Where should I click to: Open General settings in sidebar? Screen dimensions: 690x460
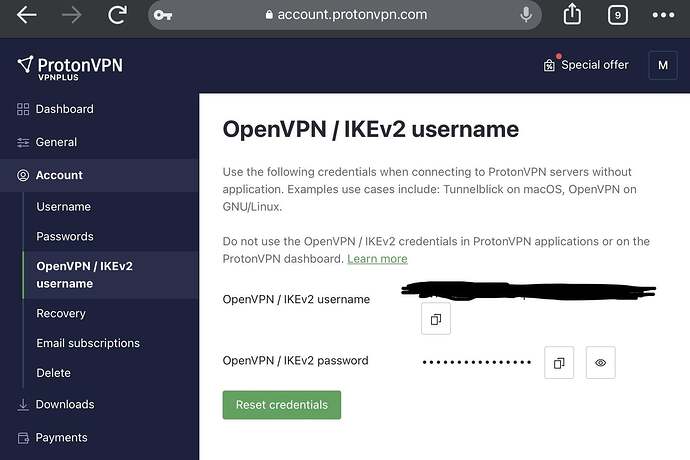[x=56, y=142]
